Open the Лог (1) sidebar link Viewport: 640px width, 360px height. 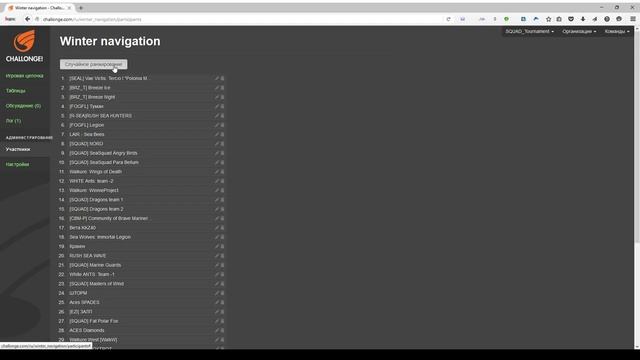(x=13, y=121)
